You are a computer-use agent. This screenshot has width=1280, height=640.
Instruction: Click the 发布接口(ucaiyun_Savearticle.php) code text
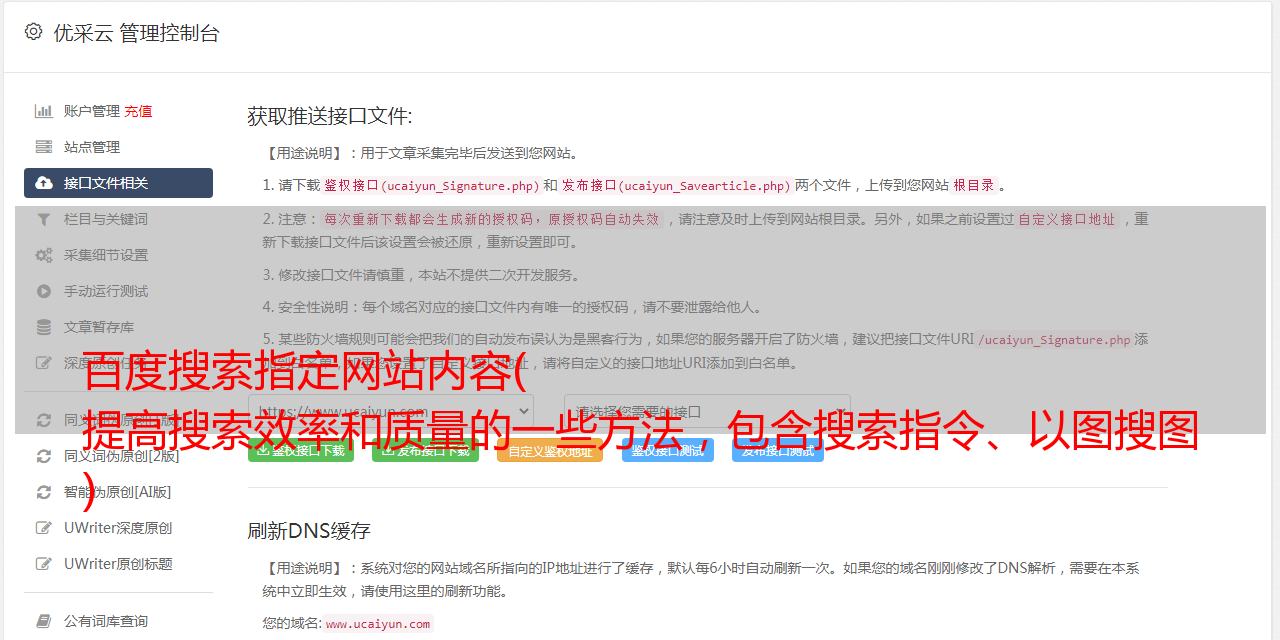pos(676,185)
